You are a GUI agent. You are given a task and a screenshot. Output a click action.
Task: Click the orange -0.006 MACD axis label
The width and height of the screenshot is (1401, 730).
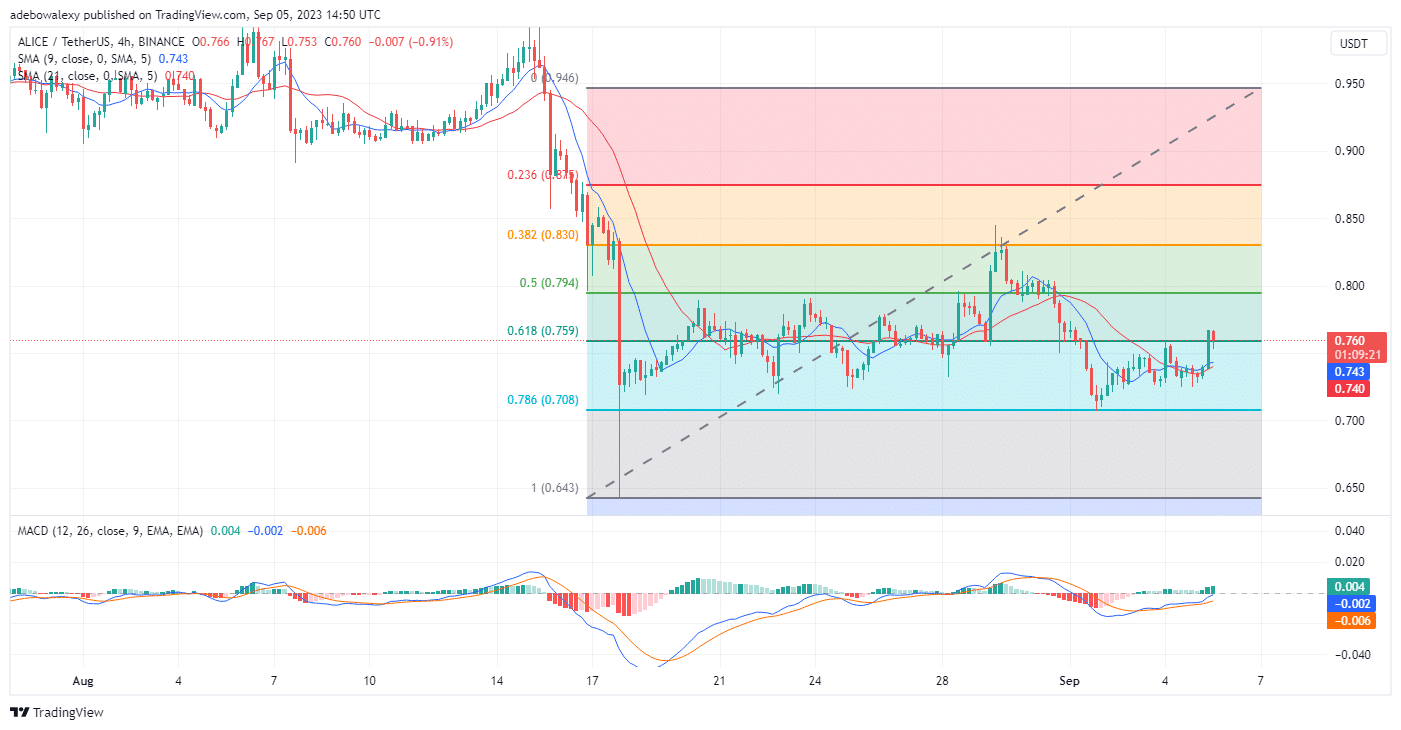pos(1351,621)
